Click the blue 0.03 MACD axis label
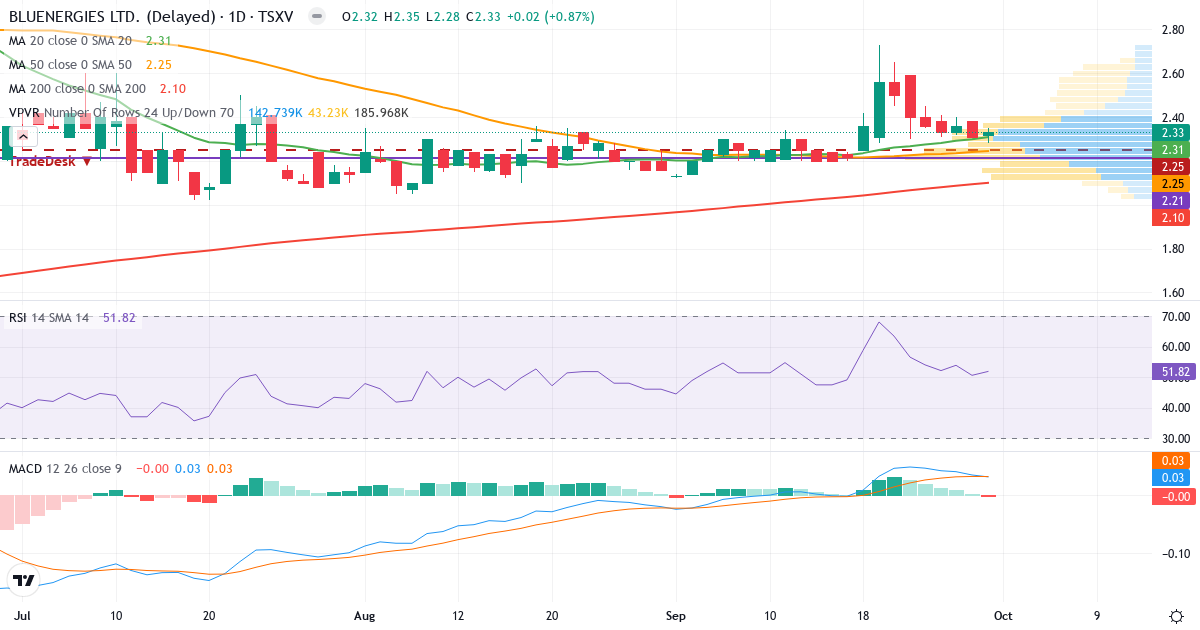The height and width of the screenshot is (630, 1200). (x=1172, y=478)
